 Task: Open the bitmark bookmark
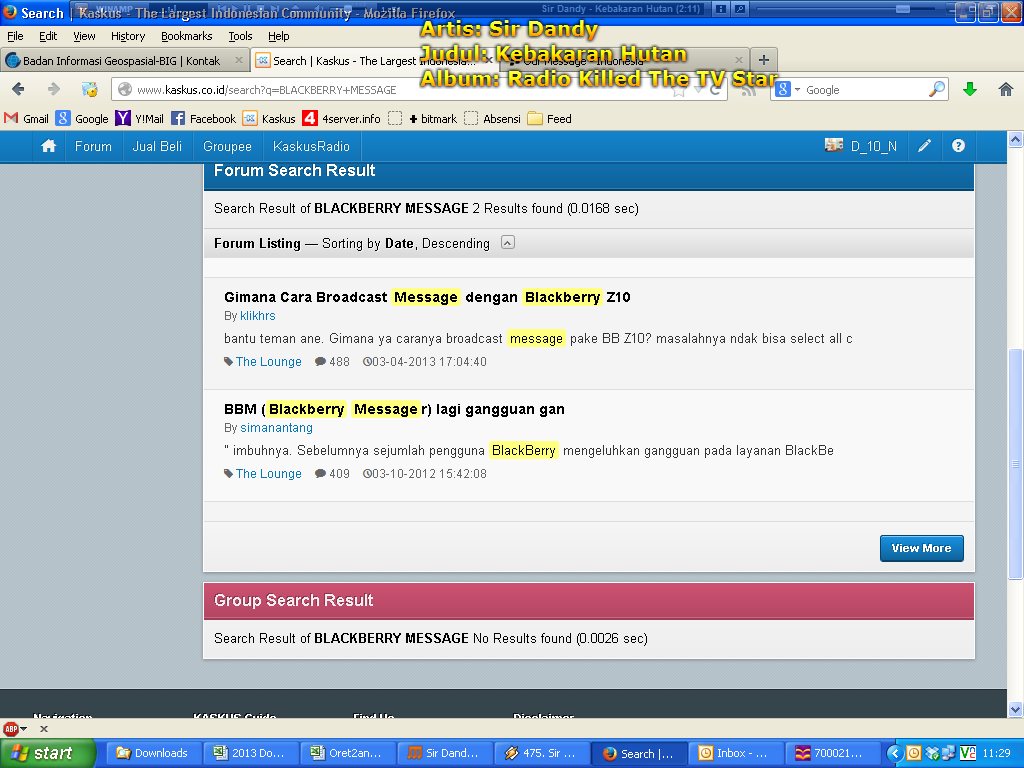(x=423, y=118)
